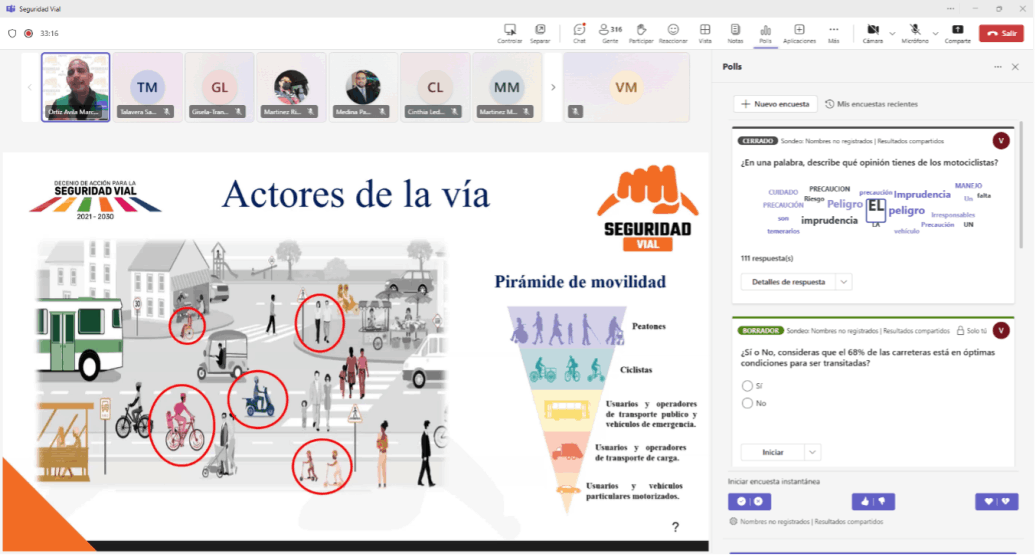Change the layout with Vista
The image size is (1036, 557).
point(705,33)
